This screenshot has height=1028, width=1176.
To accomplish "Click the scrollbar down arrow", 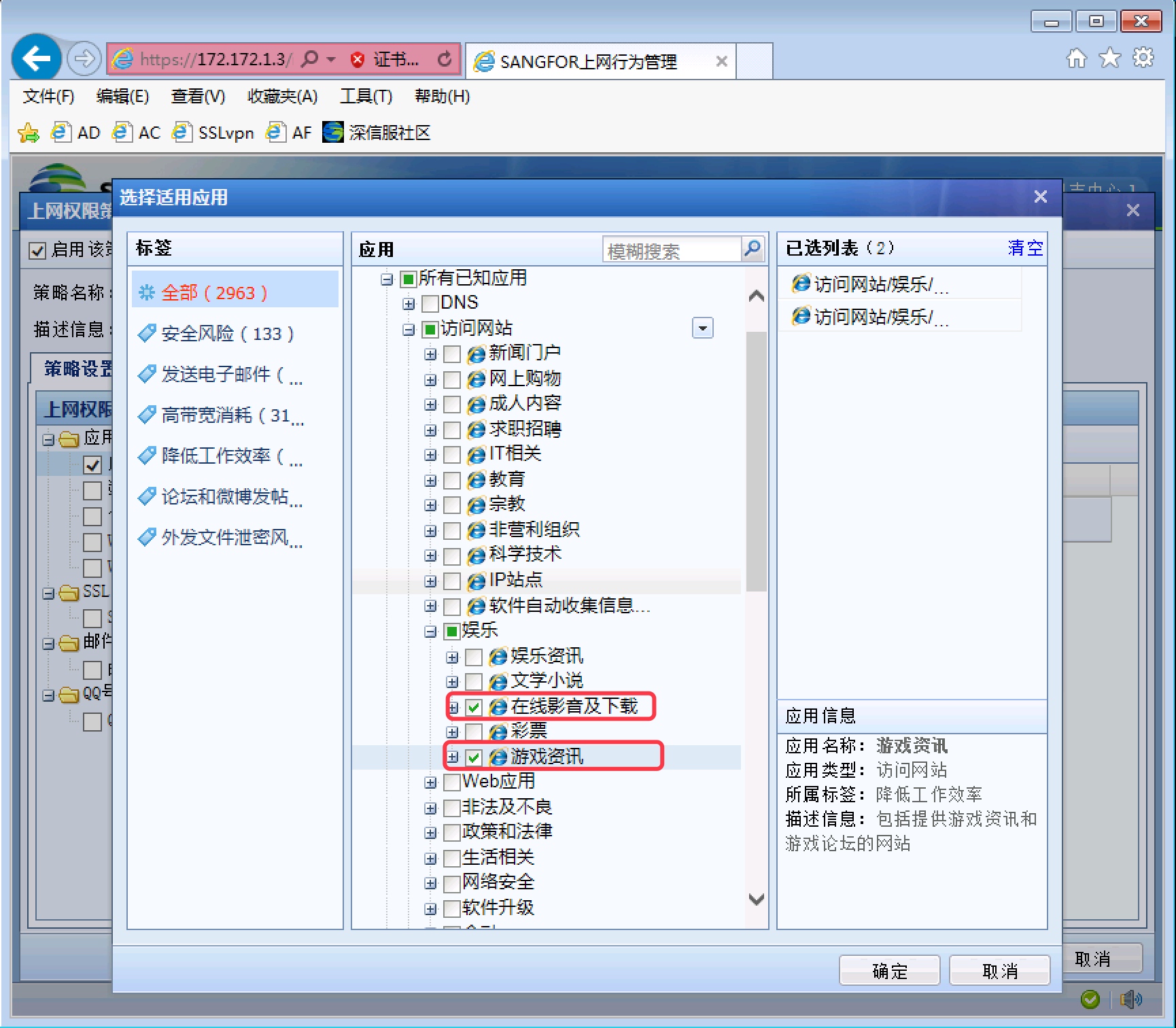I will pos(756,899).
